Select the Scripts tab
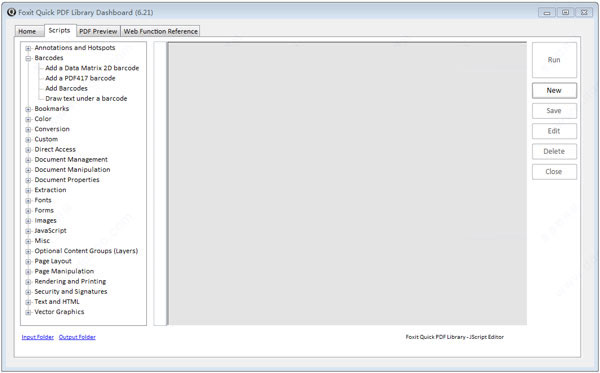Viewport: 600px width, 373px height. tap(59, 30)
